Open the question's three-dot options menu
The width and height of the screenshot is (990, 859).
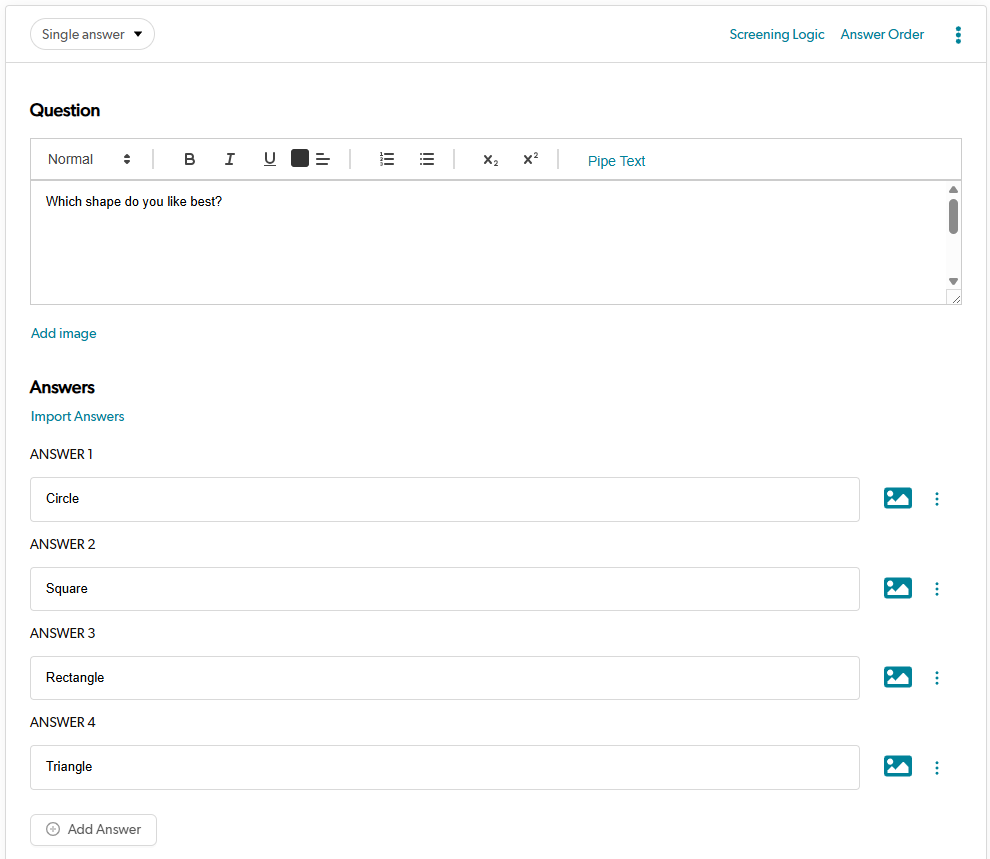(958, 35)
